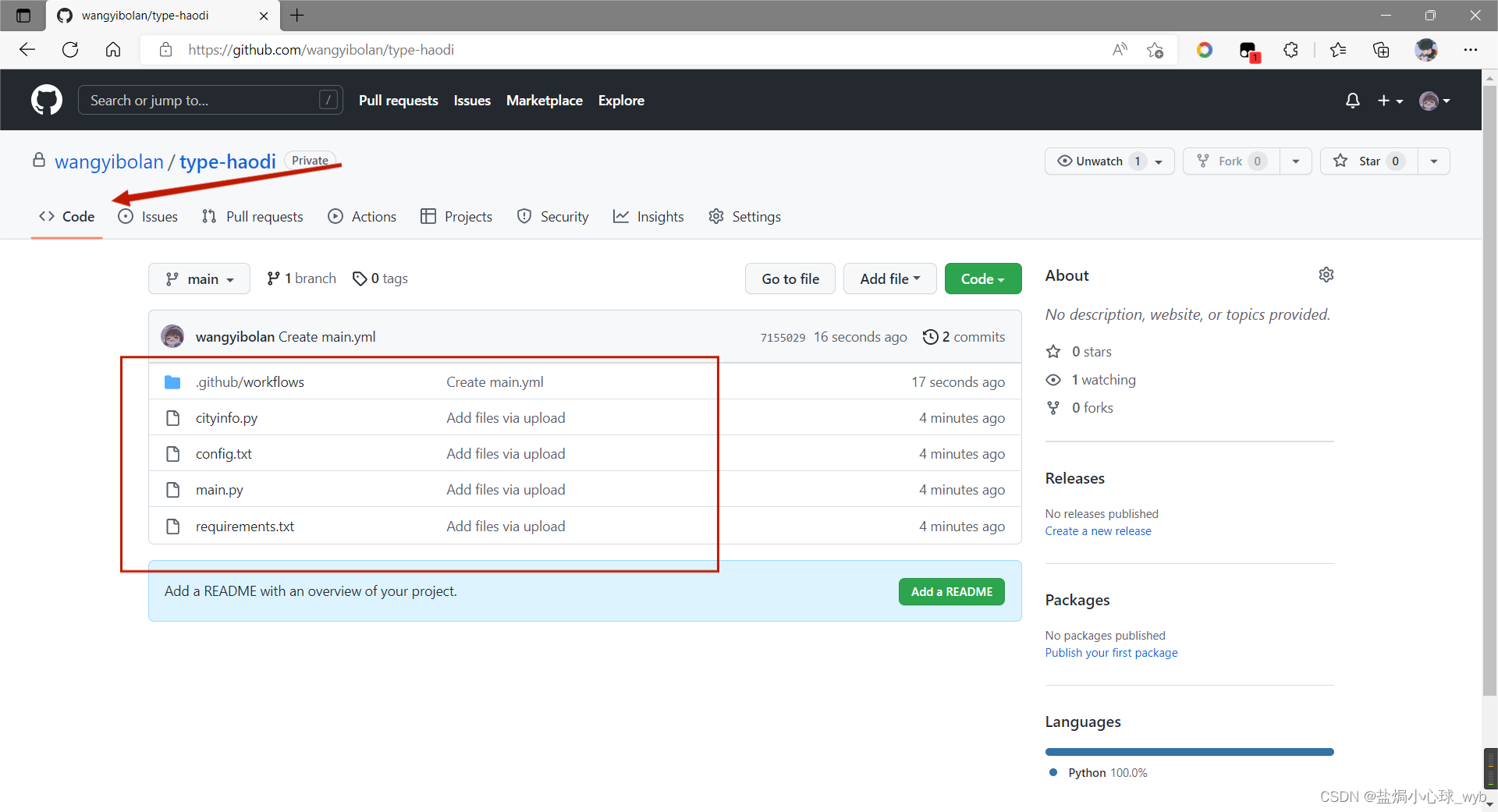
Task: Expand the Fork dropdown arrow
Action: [x=1296, y=161]
